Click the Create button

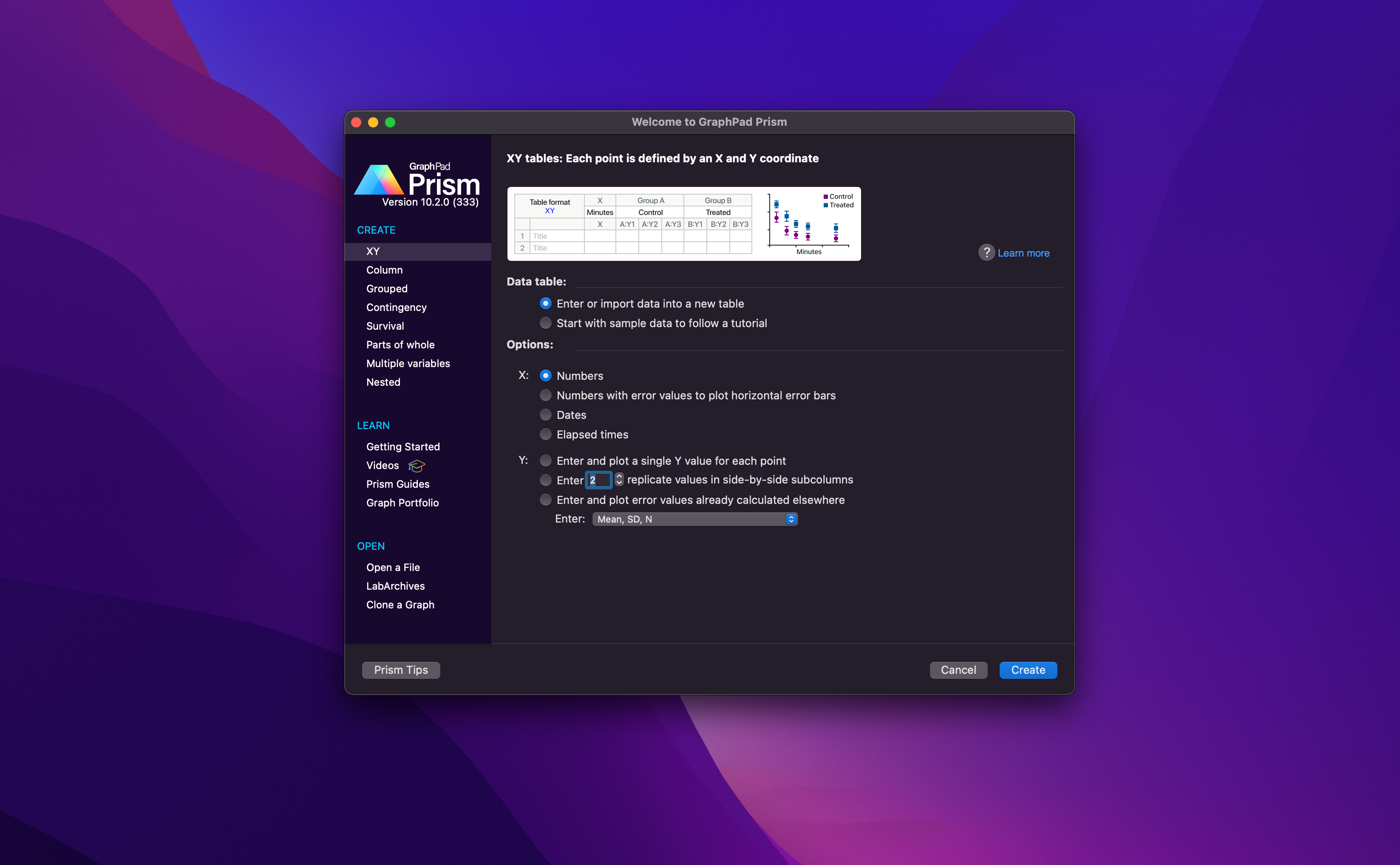(1028, 669)
